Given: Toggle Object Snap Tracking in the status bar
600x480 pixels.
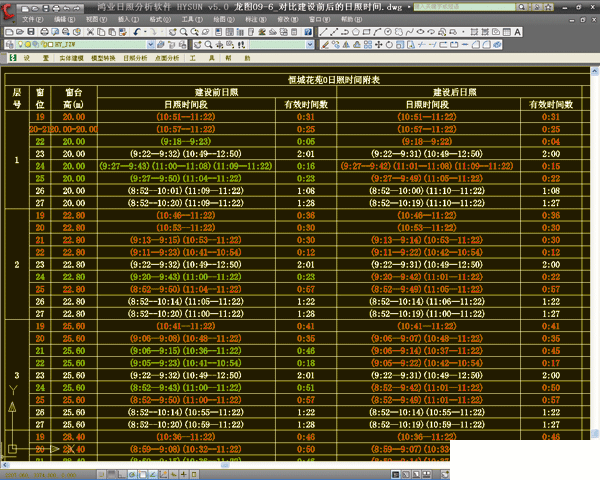Looking at the screenshot, I should click(153, 475).
